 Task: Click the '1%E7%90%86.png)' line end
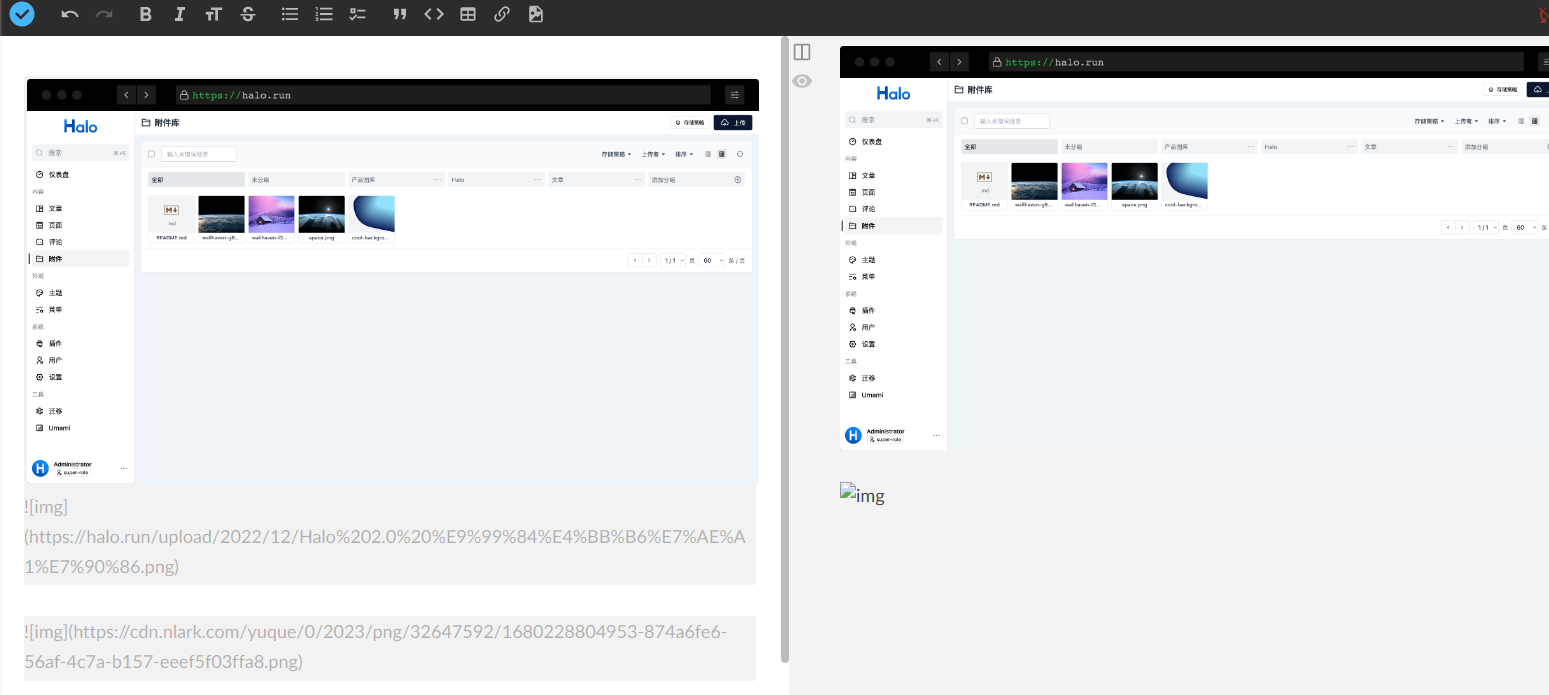101,567
